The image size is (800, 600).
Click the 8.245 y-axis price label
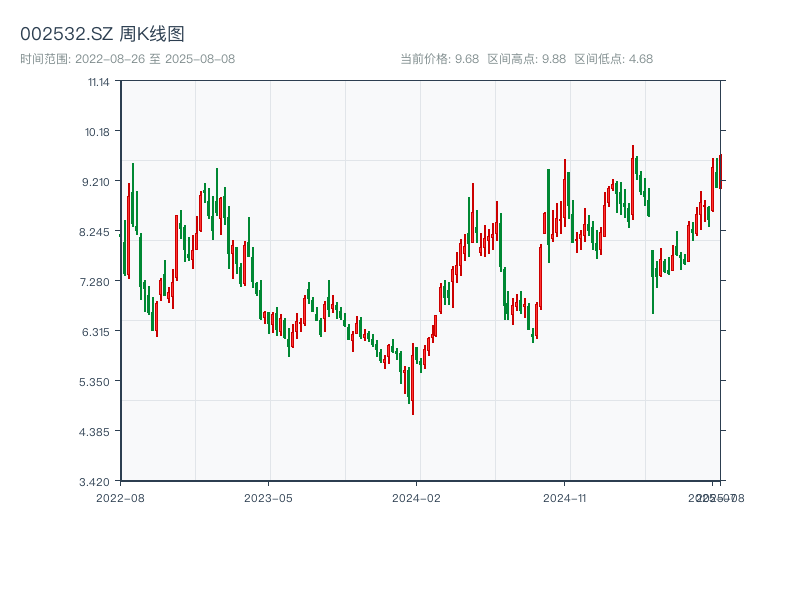point(97,232)
